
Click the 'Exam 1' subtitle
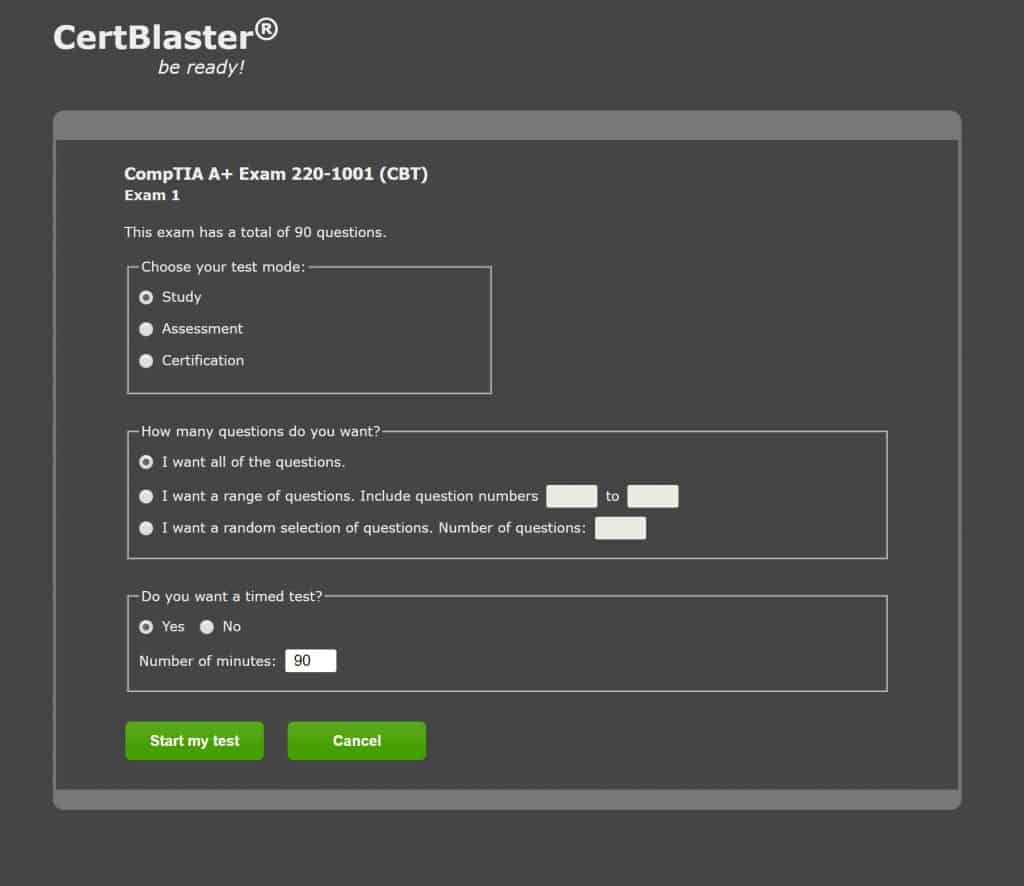pyautogui.click(x=152, y=195)
